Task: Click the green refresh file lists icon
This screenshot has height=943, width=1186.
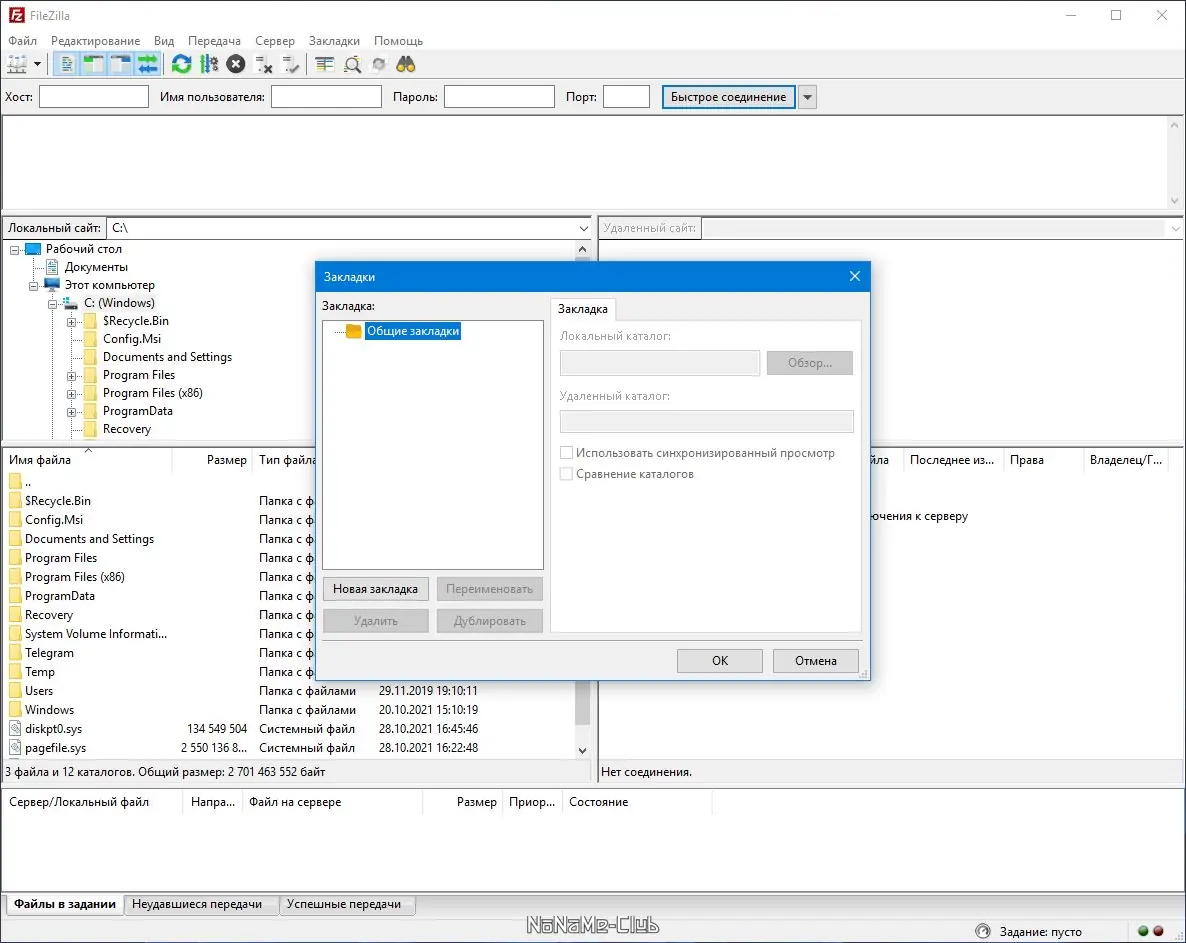Action: coord(182,64)
